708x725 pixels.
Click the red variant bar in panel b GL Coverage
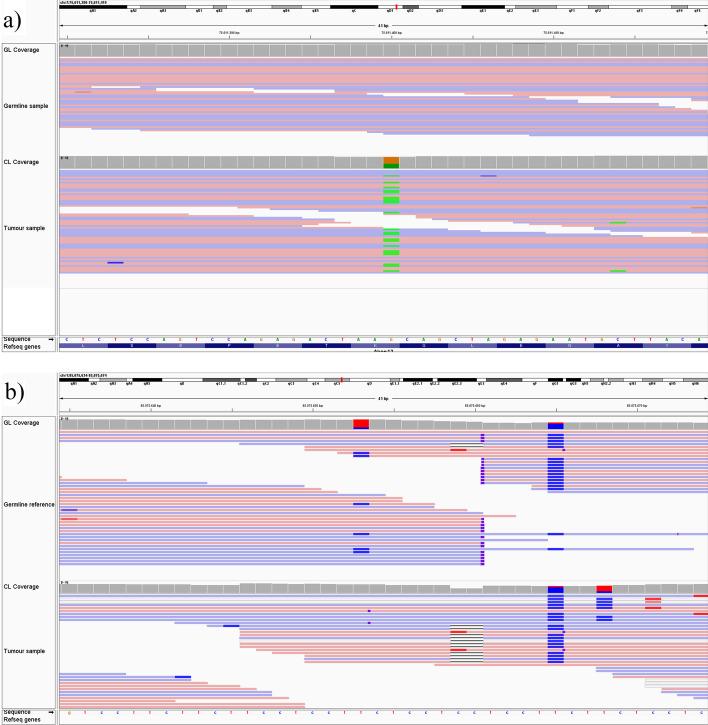[361, 424]
